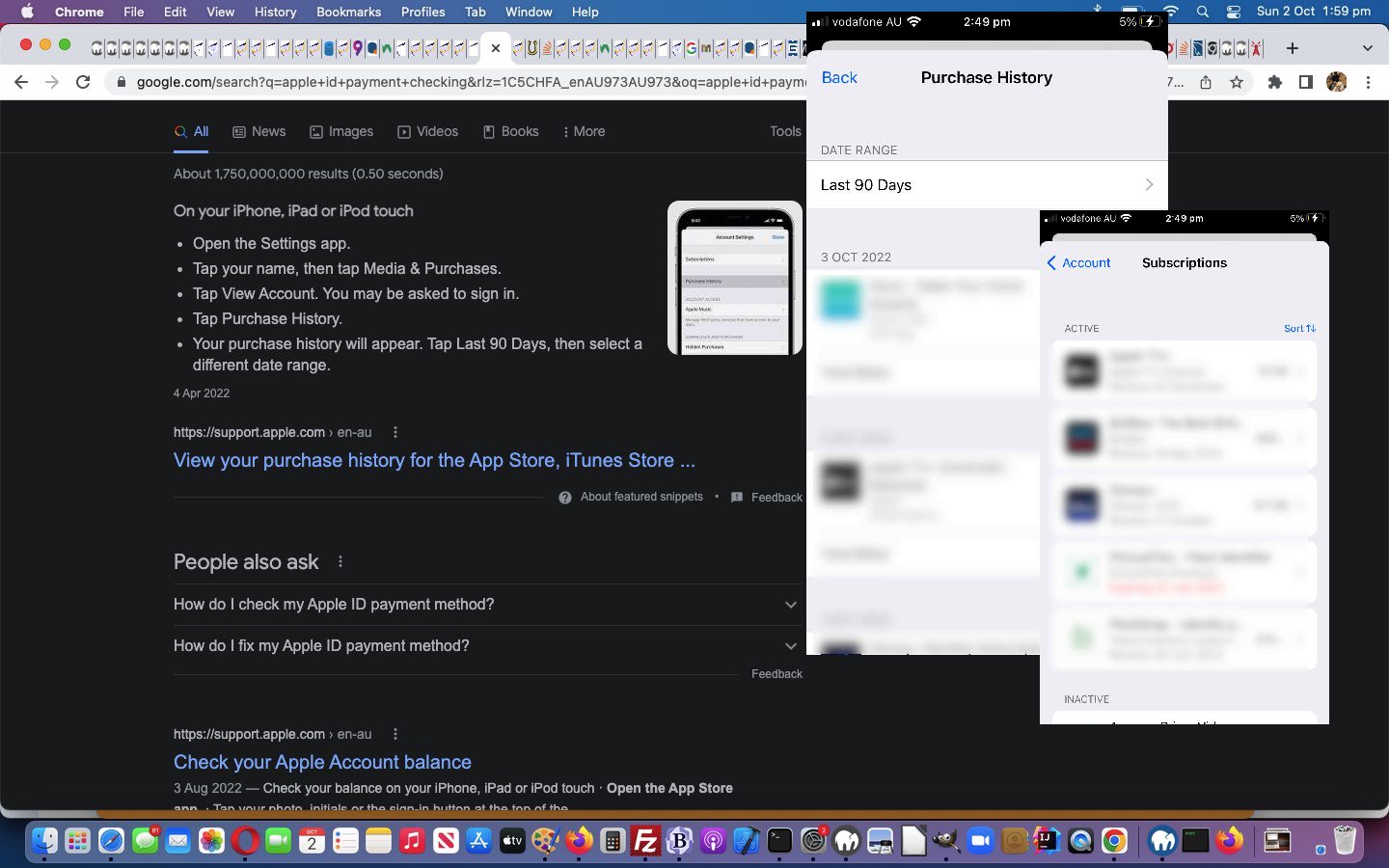1389x868 pixels.
Task: Open a new Chrome tab
Action: click(x=1293, y=47)
